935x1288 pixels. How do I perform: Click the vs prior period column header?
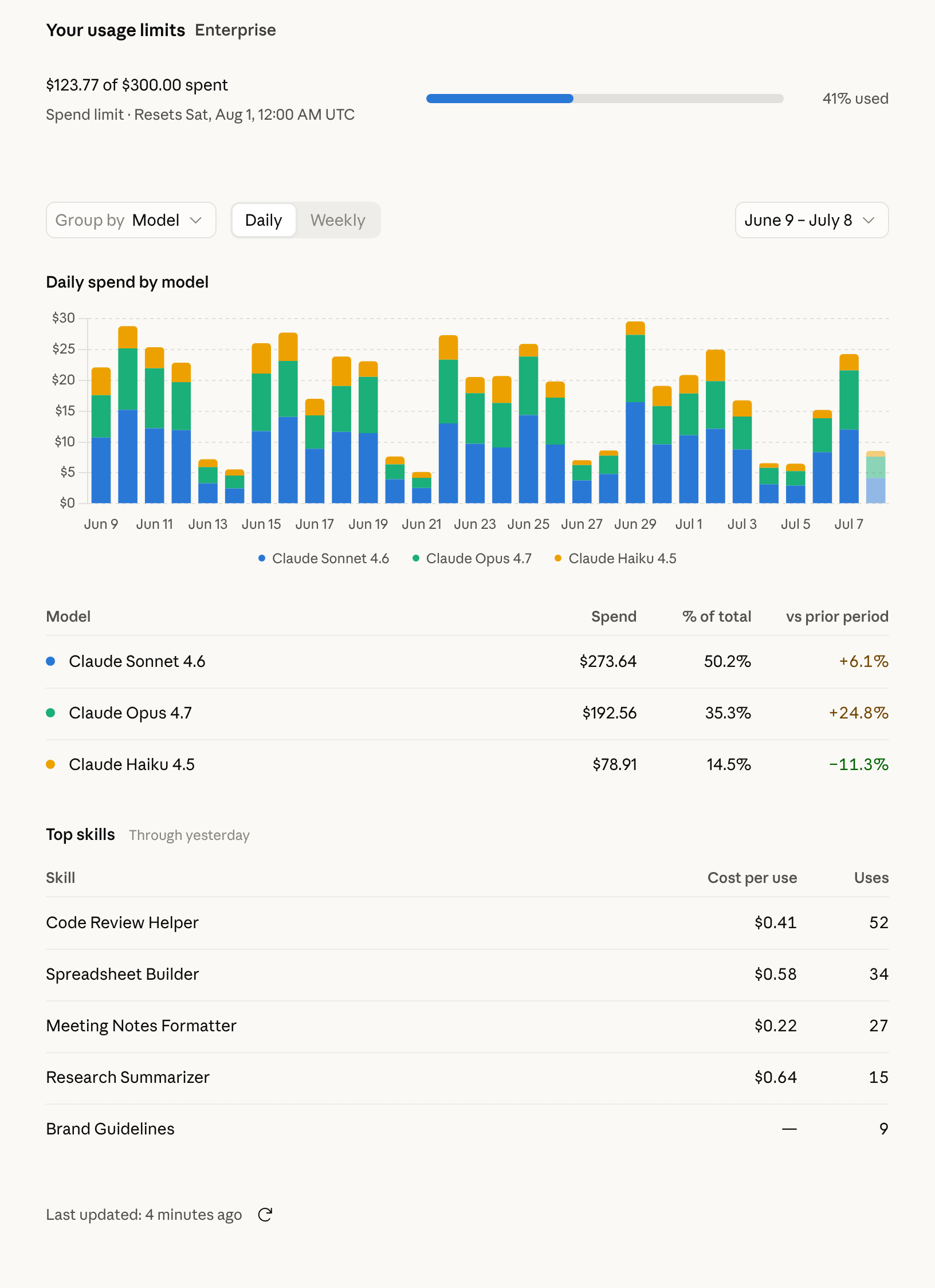point(837,616)
